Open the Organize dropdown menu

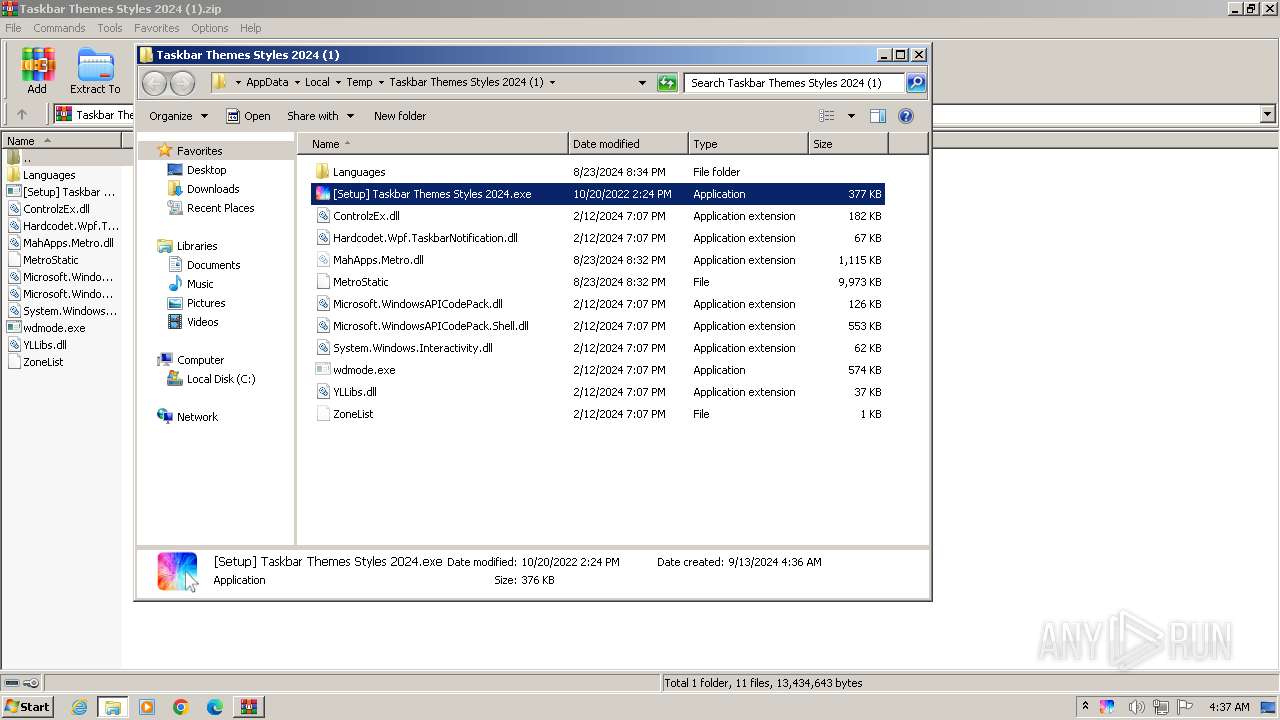click(178, 116)
